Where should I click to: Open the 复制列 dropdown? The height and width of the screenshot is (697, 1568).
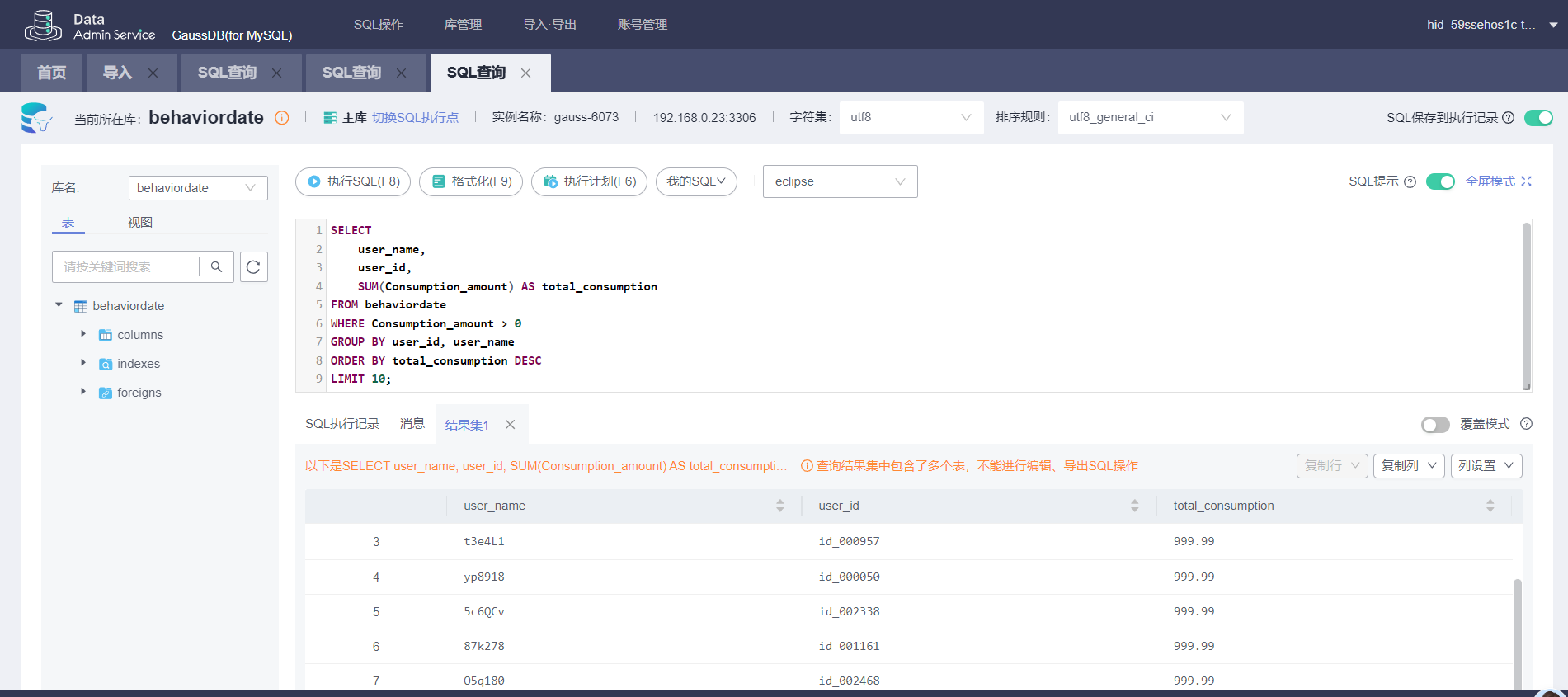pyautogui.click(x=1409, y=466)
